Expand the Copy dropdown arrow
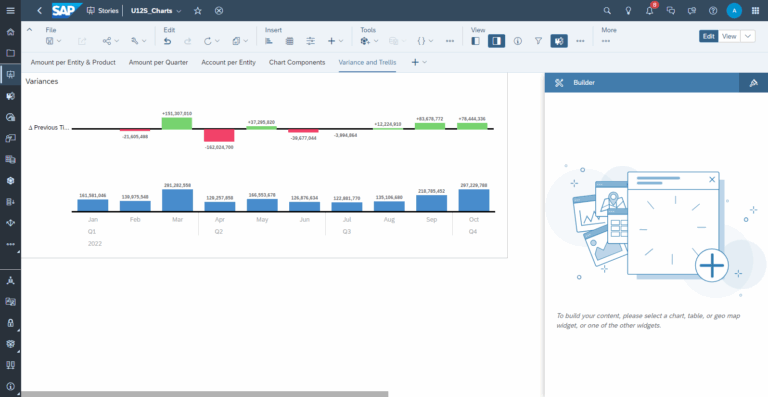 pyautogui.click(x=245, y=41)
